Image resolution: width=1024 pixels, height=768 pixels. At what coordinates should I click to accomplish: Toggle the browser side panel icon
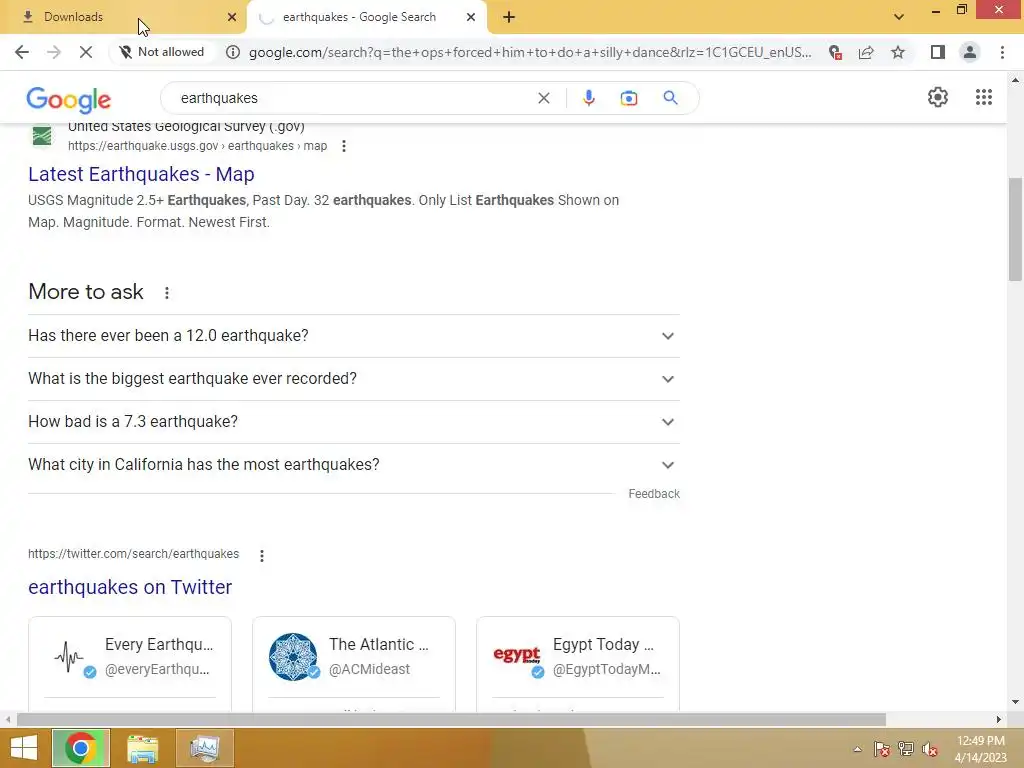click(x=938, y=52)
